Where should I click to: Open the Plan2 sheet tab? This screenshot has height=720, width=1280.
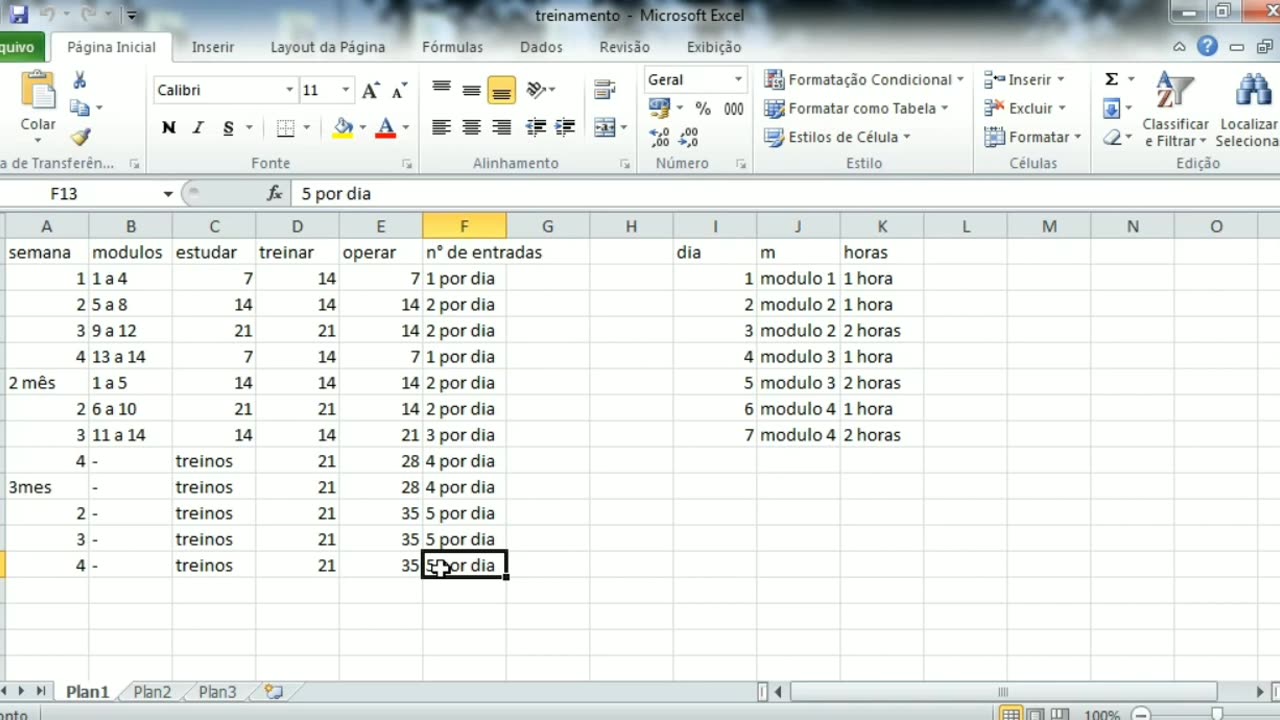coord(152,691)
